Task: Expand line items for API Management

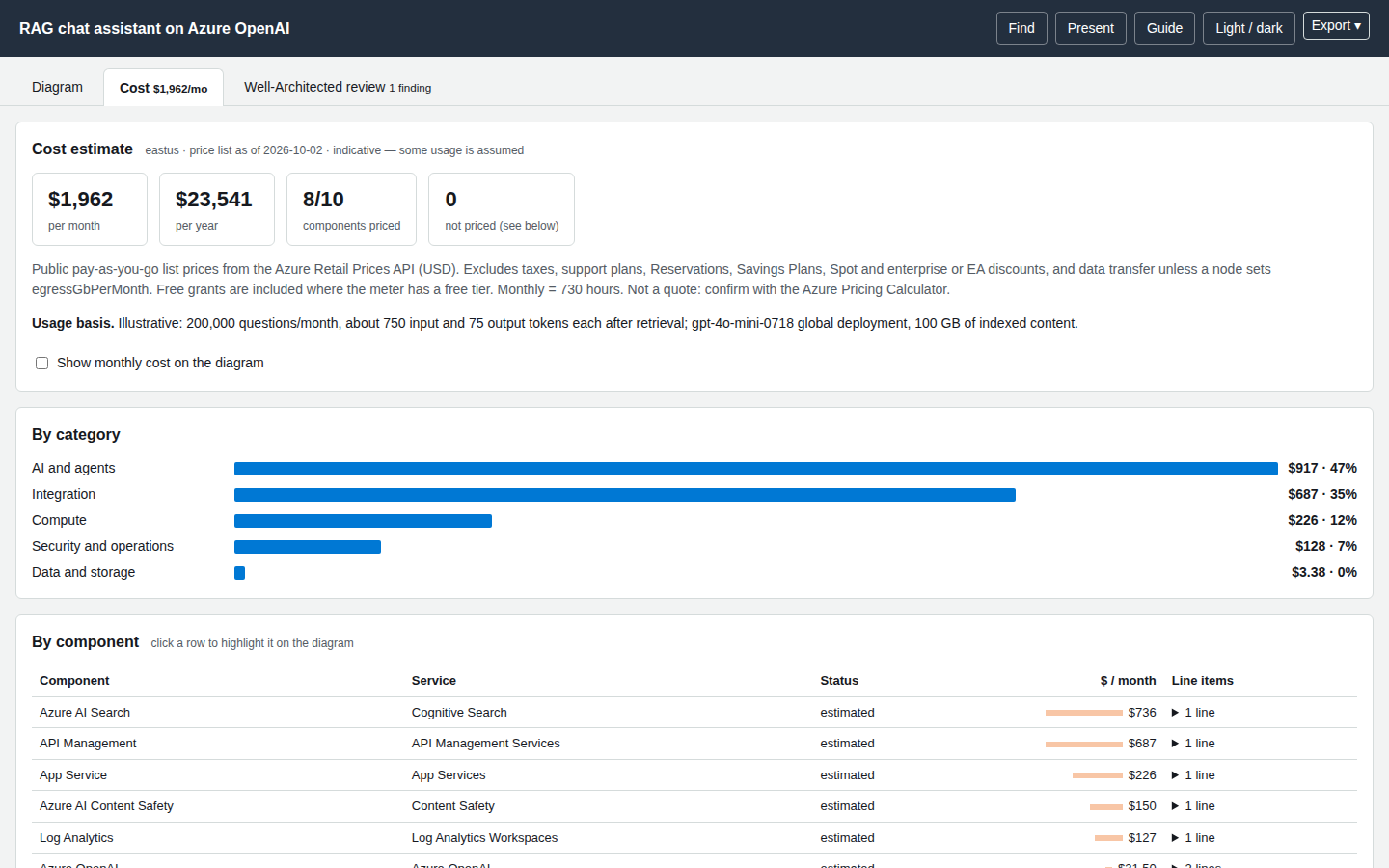Action: click(1193, 744)
